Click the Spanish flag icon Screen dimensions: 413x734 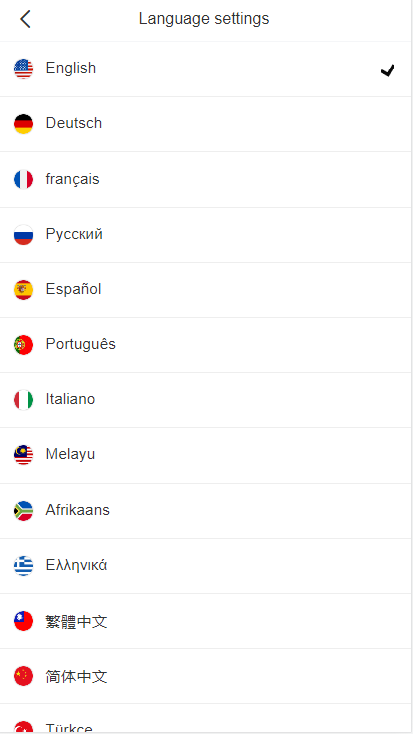pos(23,290)
